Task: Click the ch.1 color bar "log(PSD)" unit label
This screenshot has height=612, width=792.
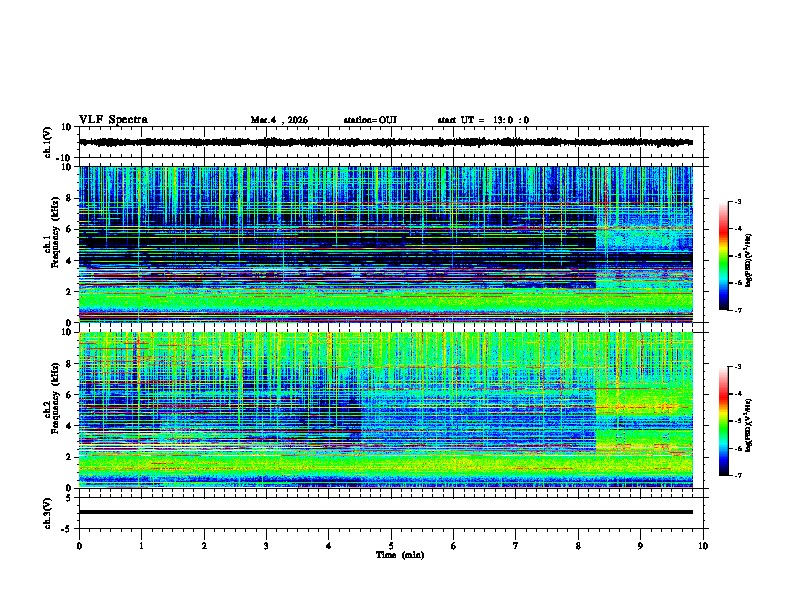Action: click(x=749, y=260)
